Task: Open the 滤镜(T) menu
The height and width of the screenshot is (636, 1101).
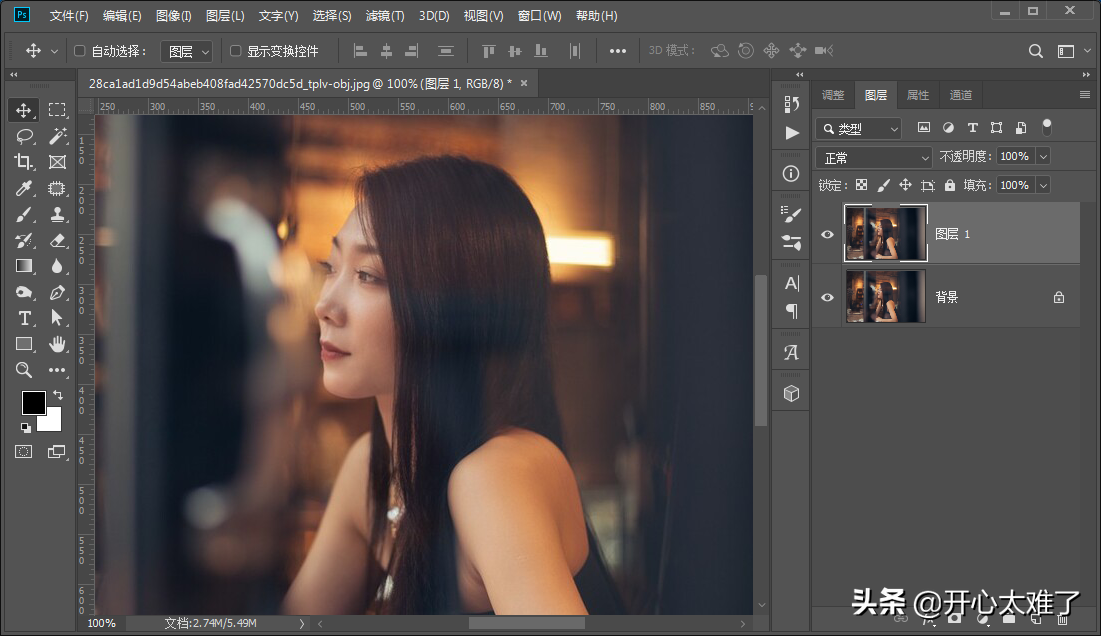Action: pyautogui.click(x=385, y=16)
